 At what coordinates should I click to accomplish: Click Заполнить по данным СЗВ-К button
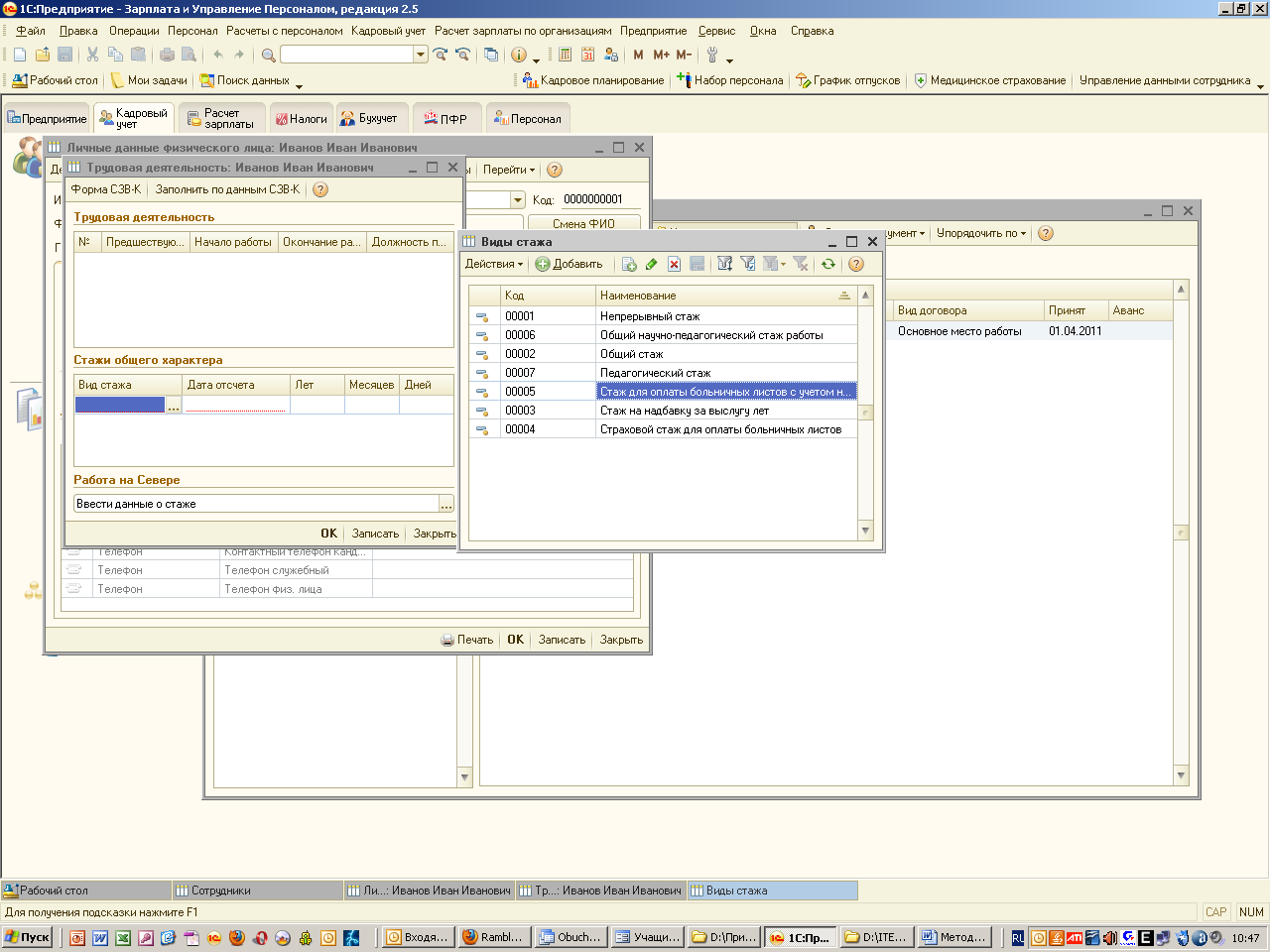pyautogui.click(x=227, y=189)
